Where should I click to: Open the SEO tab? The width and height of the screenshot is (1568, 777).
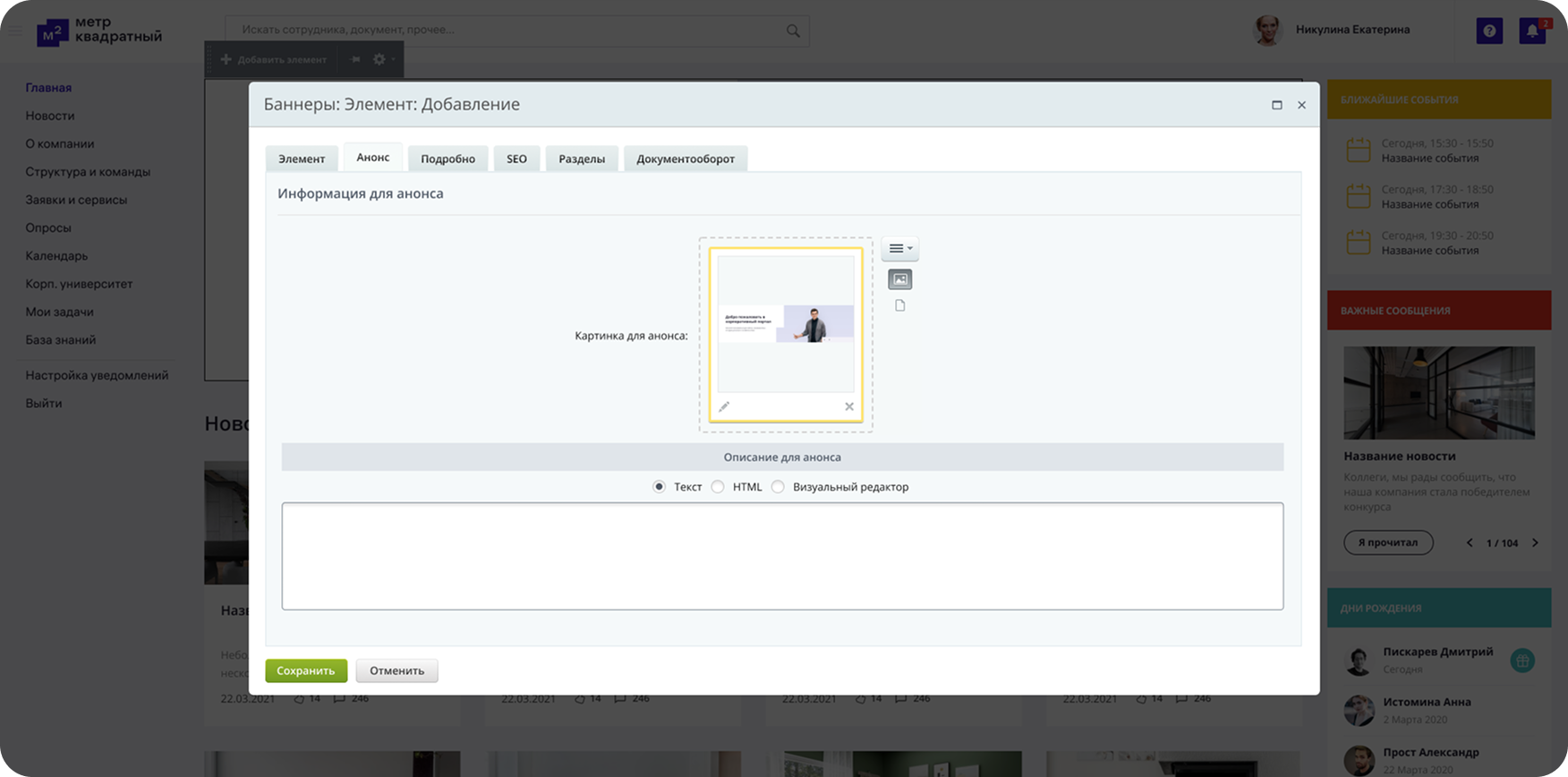516,158
